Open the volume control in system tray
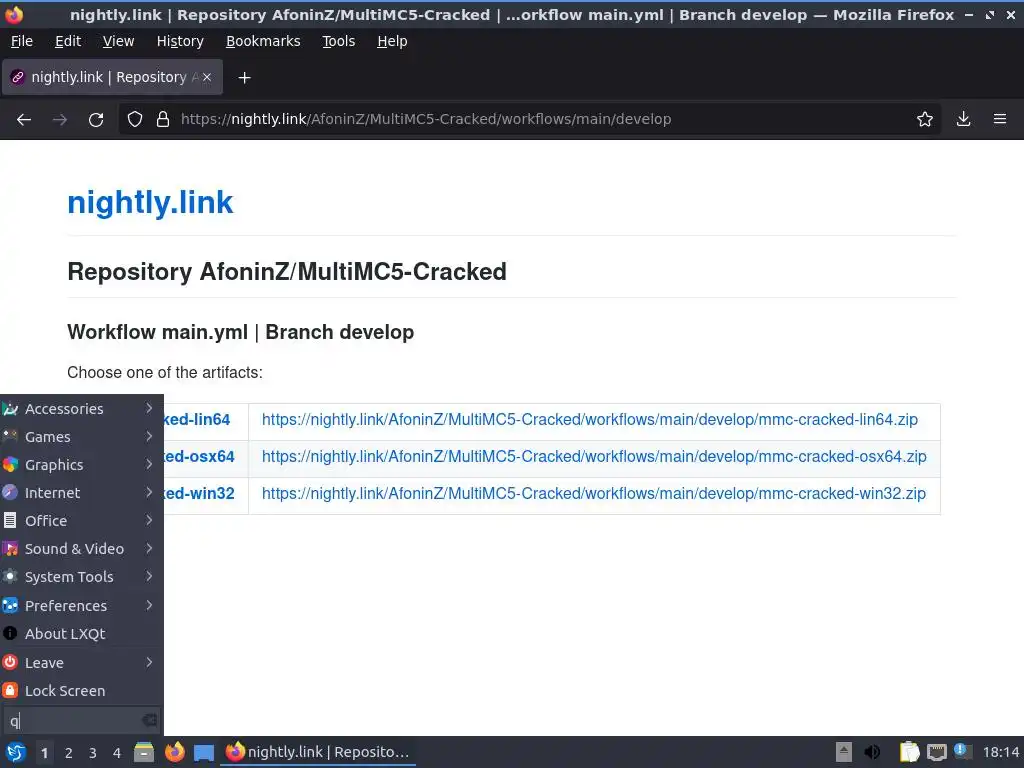Viewport: 1024px width, 768px height. tap(872, 752)
